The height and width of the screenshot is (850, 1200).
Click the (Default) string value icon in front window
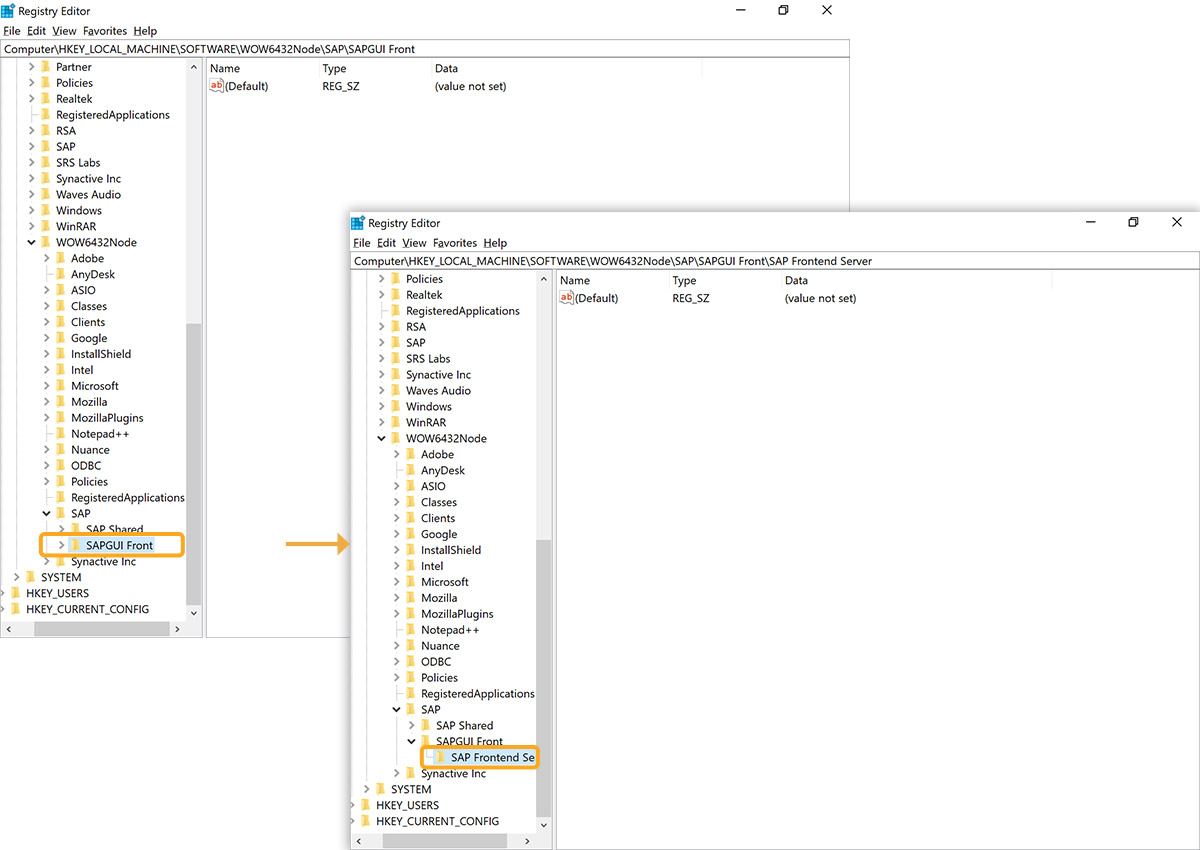tap(566, 298)
